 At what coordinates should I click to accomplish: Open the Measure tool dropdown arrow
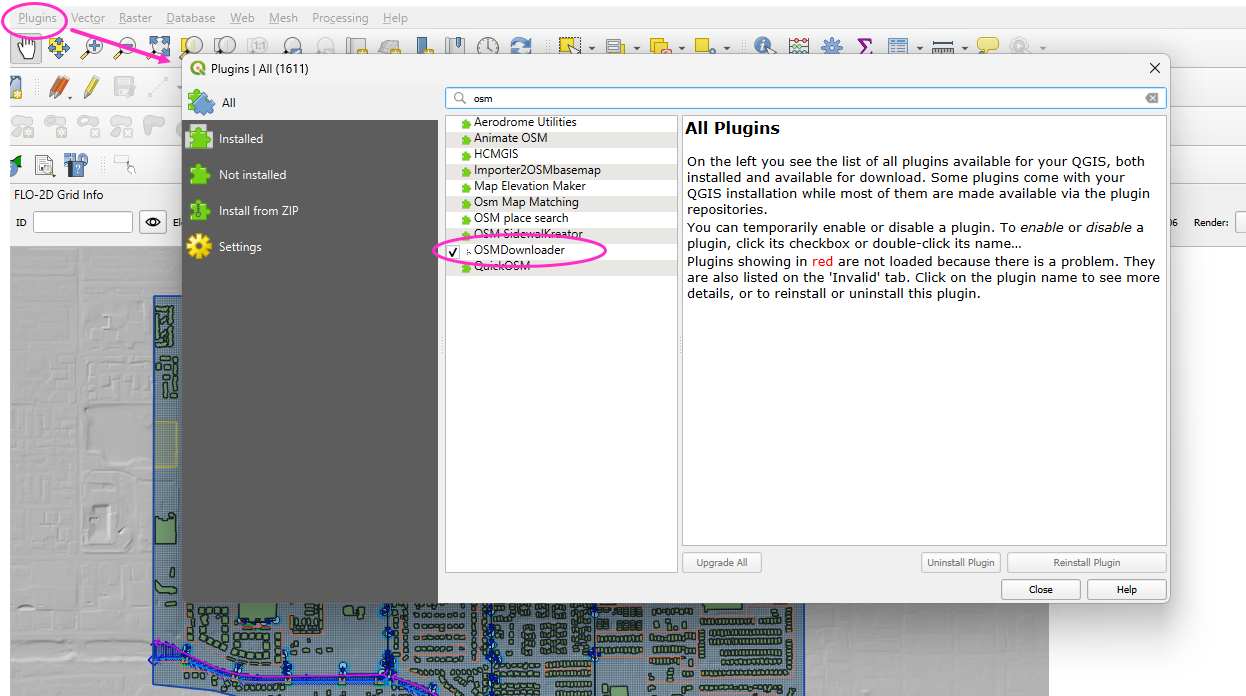(964, 48)
